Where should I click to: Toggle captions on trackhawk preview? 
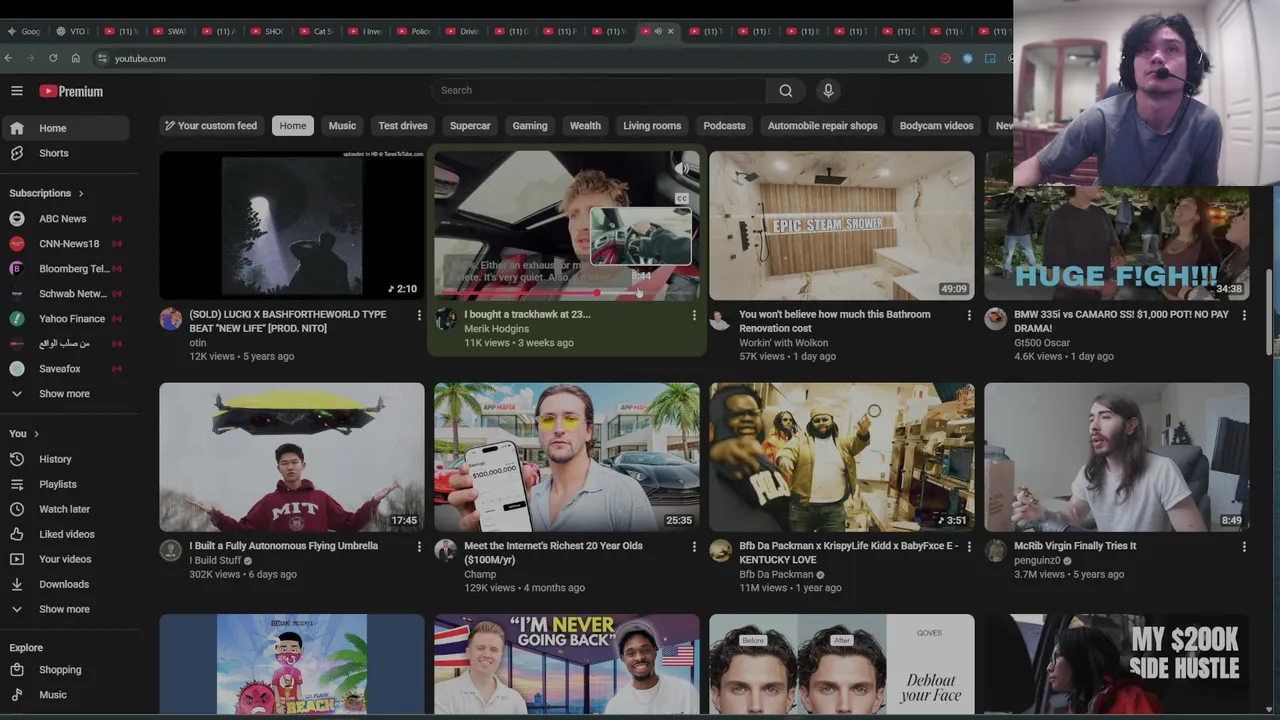pos(682,199)
